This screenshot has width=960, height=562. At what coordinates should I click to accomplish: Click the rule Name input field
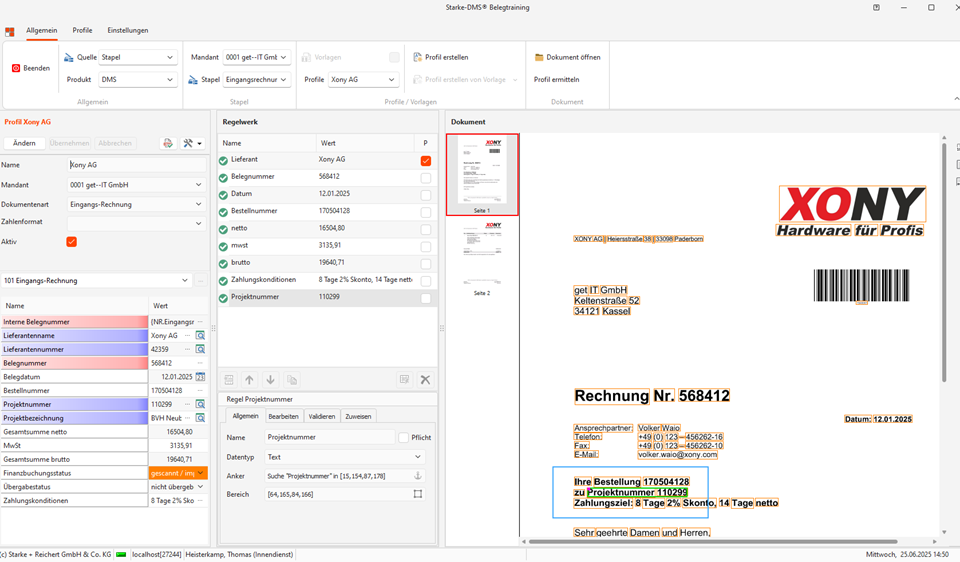point(330,437)
